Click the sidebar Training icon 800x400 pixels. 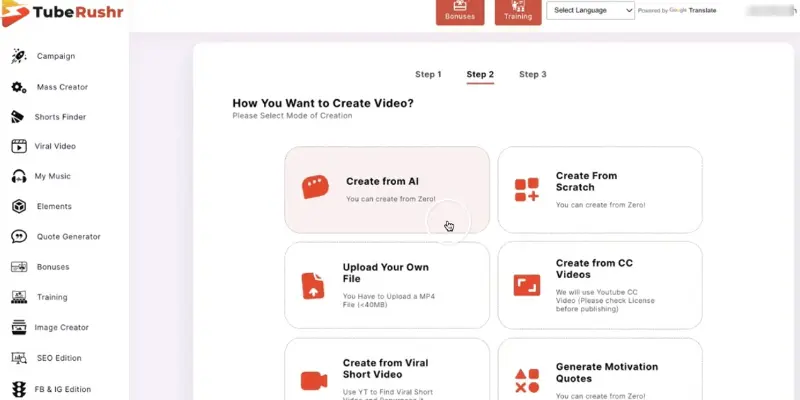pos(19,297)
